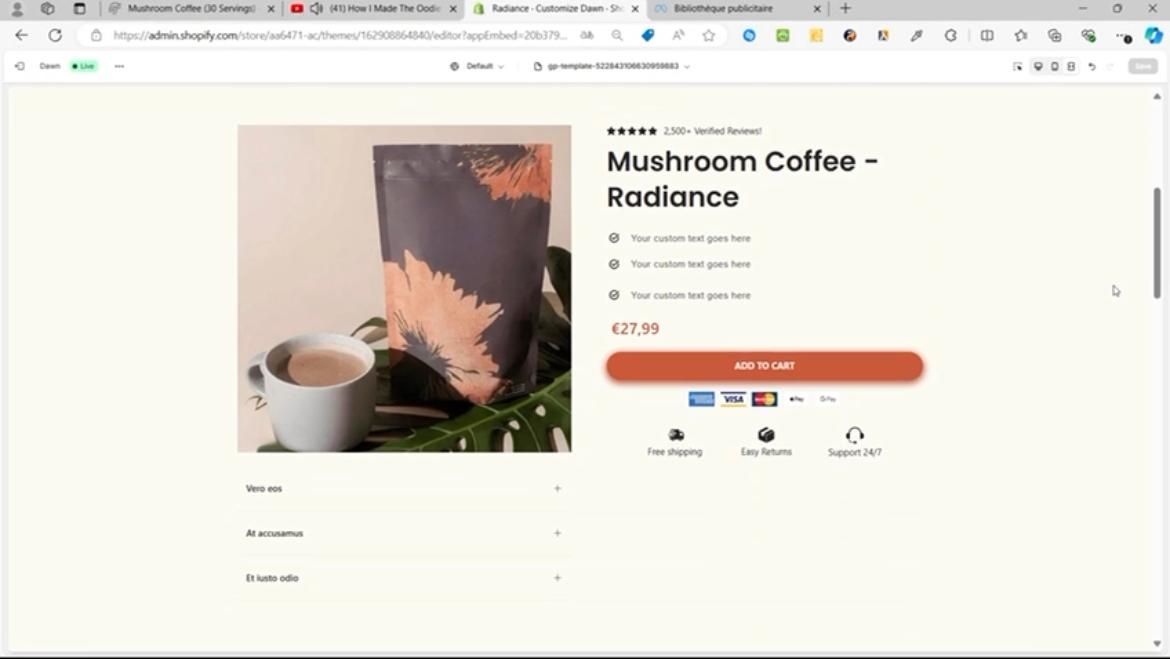Screen dimensions: 1170x659
Task: Add page to favorites with star icon
Action: click(709, 35)
